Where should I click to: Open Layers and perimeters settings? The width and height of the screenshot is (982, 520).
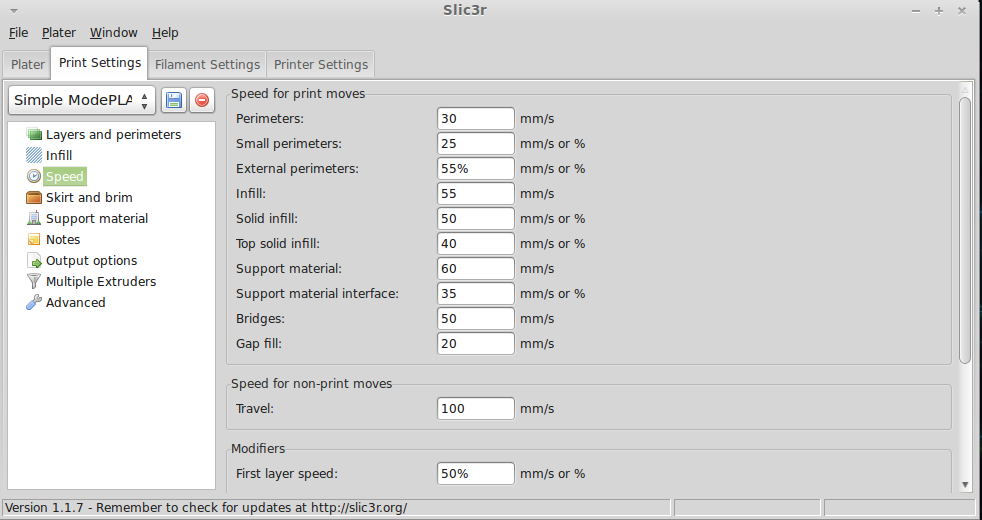pos(113,134)
